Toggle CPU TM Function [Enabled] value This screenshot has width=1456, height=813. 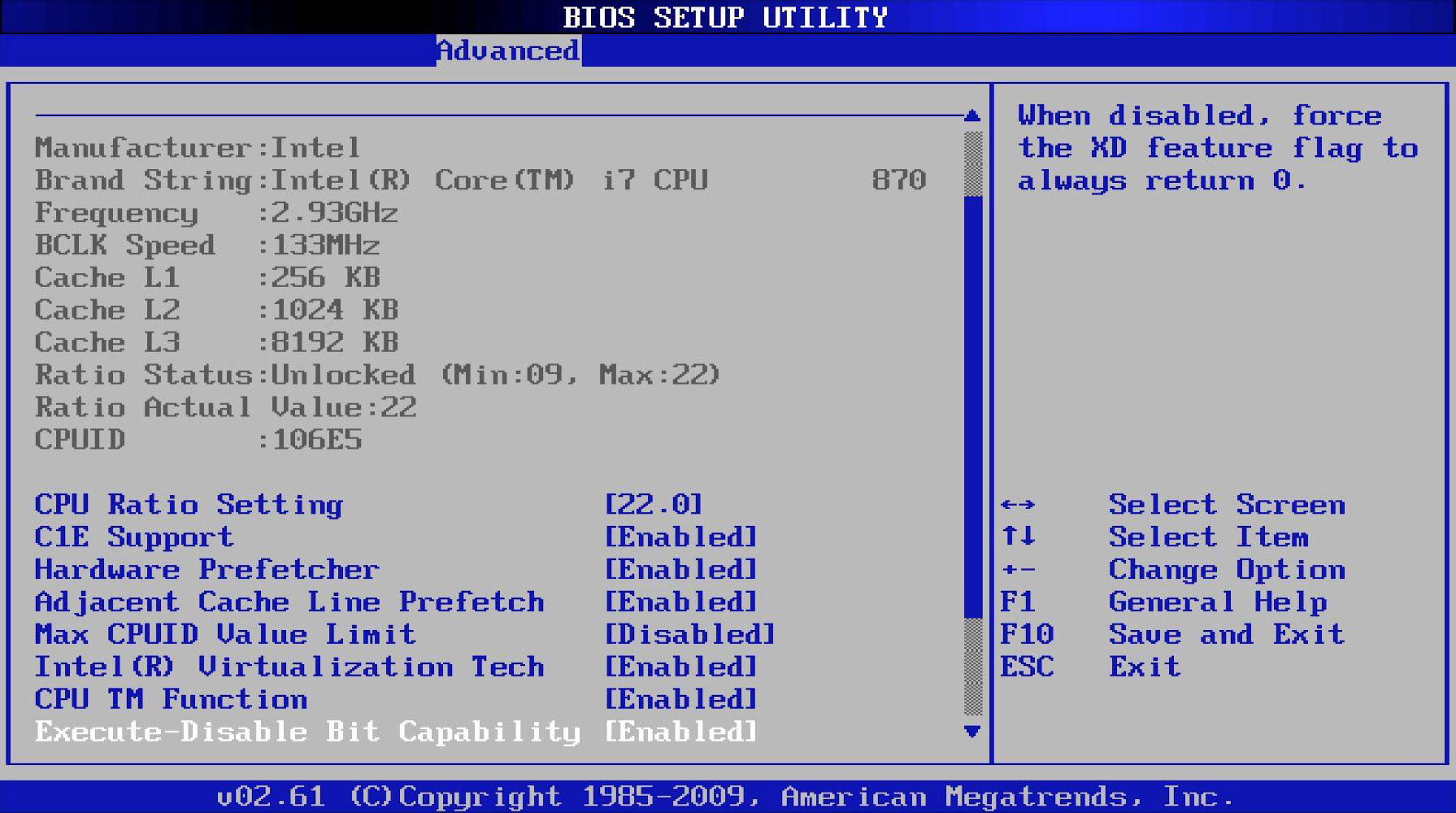680,700
